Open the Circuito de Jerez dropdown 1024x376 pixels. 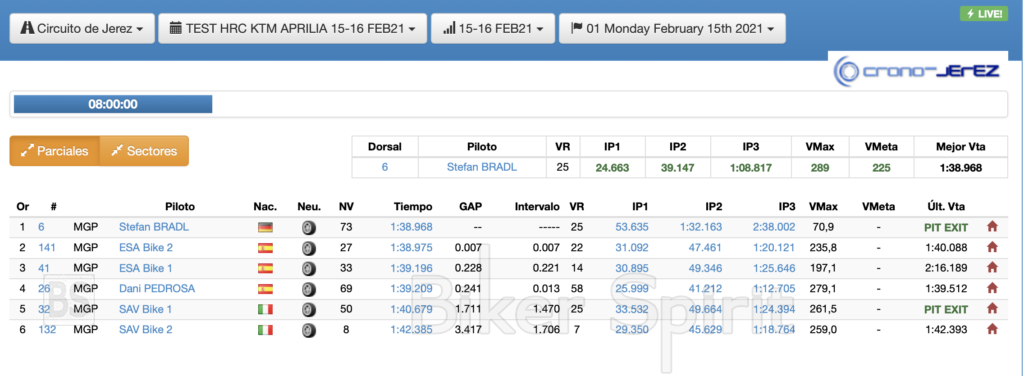[82, 29]
